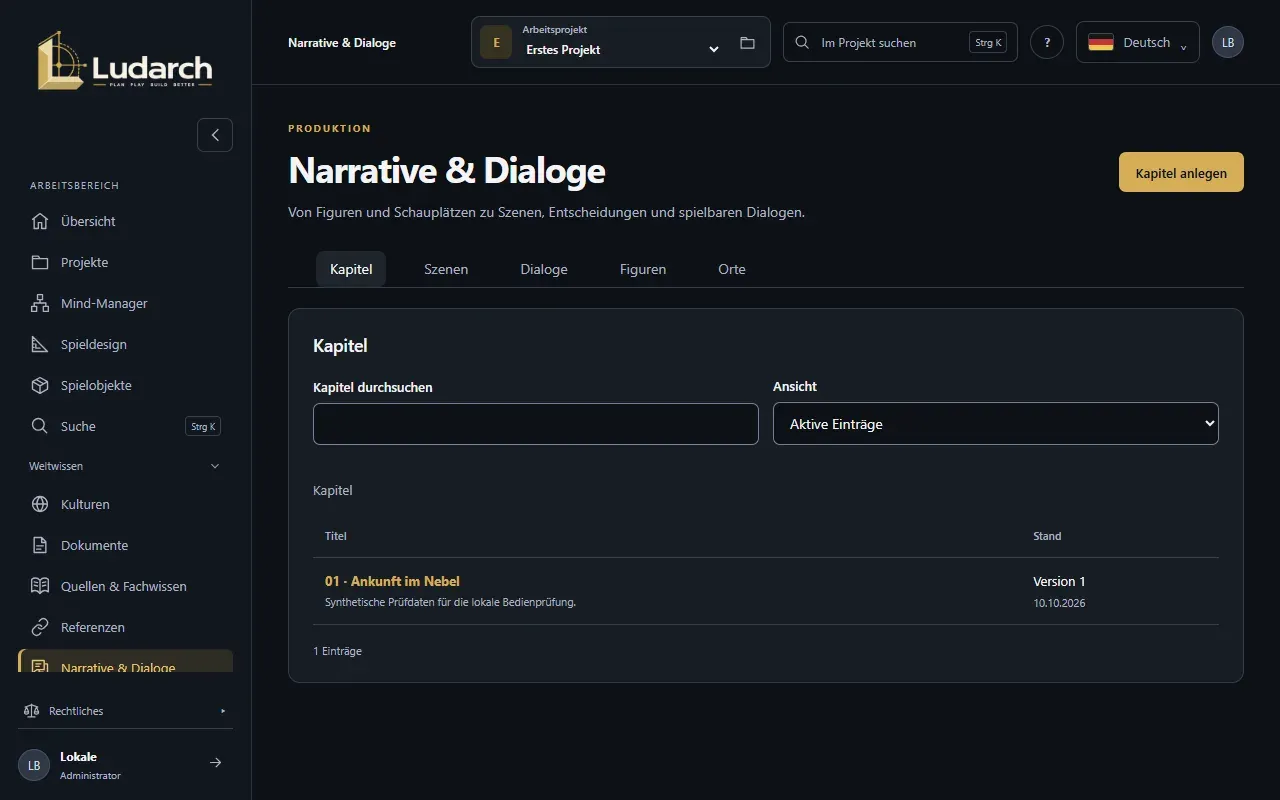This screenshot has height=800, width=1280.
Task: Click the Im Projekt suchen search box
Action: pyautogui.click(x=900, y=42)
